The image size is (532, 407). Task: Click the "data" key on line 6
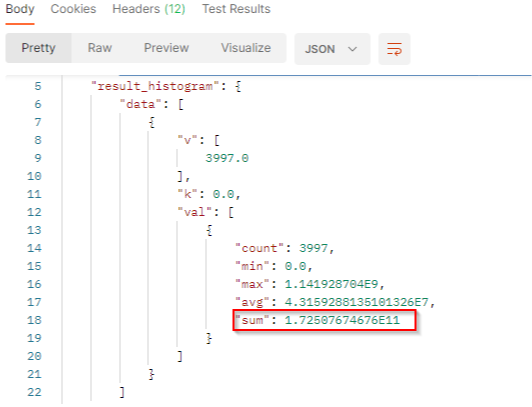point(140,104)
